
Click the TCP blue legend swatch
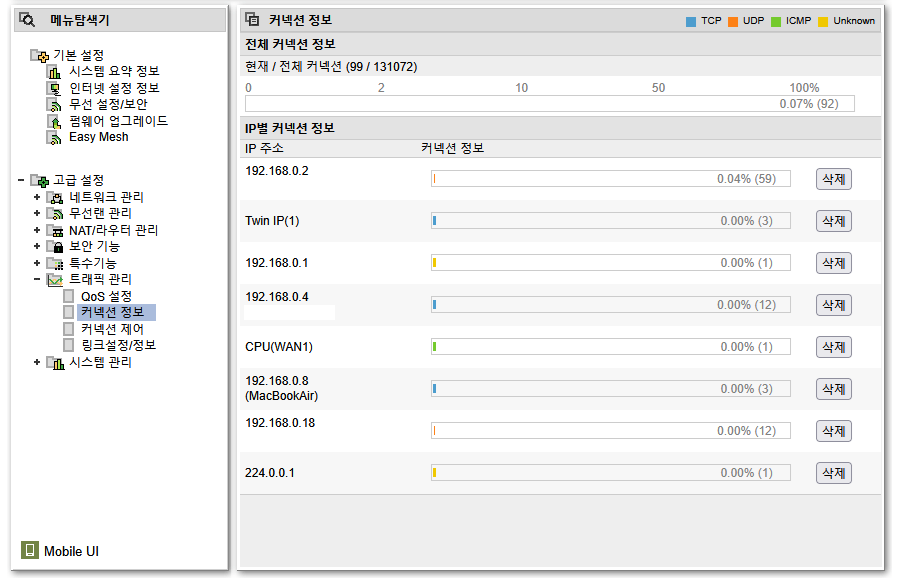tap(691, 22)
